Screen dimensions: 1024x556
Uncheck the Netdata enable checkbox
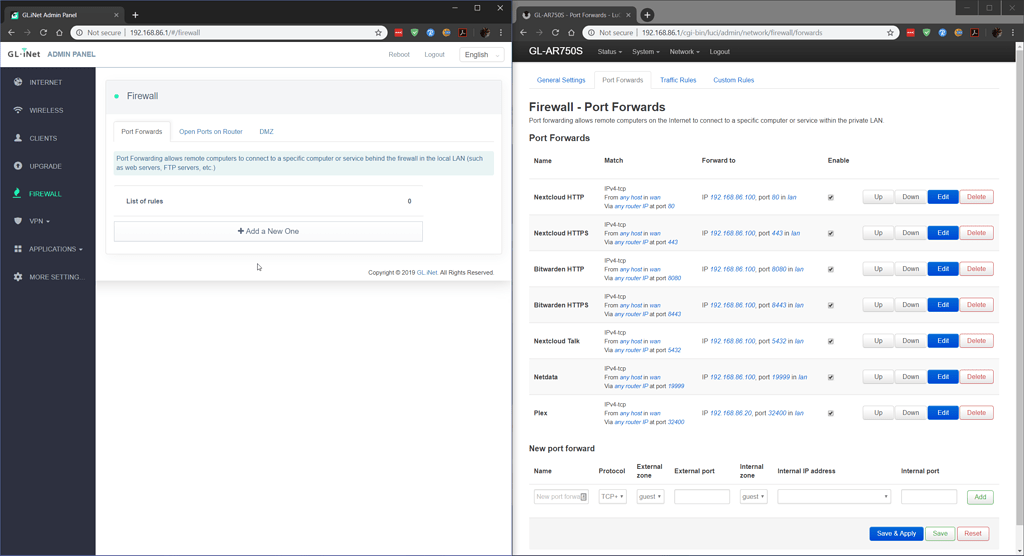[x=831, y=377]
